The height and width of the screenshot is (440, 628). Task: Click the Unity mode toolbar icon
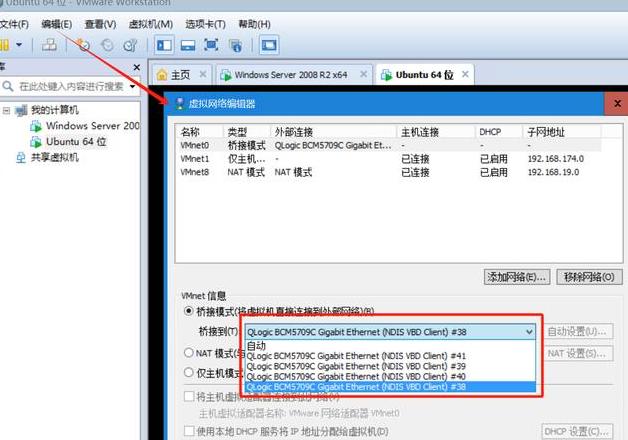click(235, 45)
